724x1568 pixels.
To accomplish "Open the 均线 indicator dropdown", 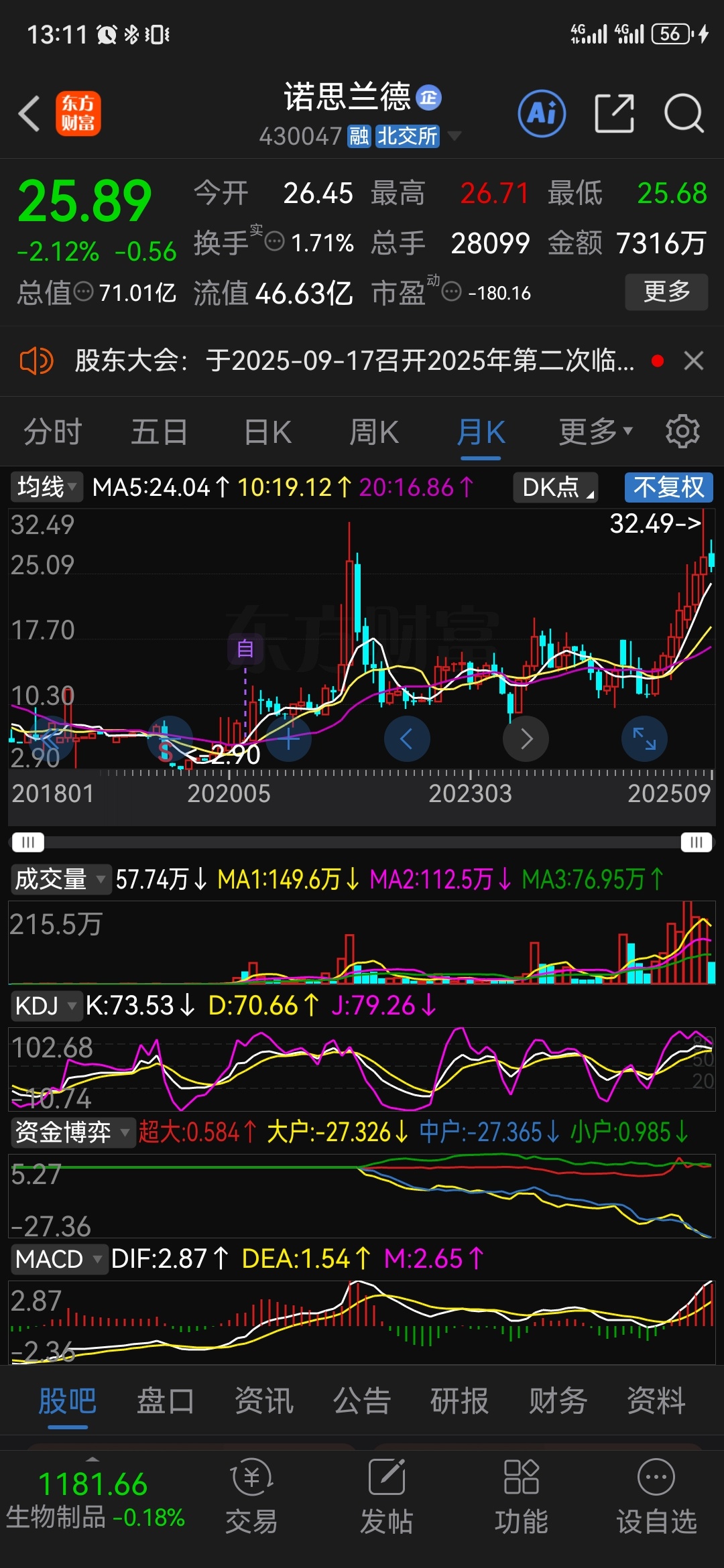I will tap(46, 487).
